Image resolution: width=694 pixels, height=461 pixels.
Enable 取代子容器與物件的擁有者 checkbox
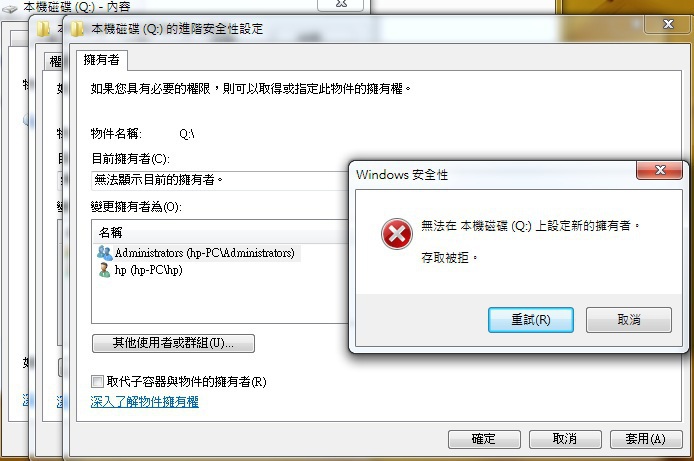coord(97,381)
